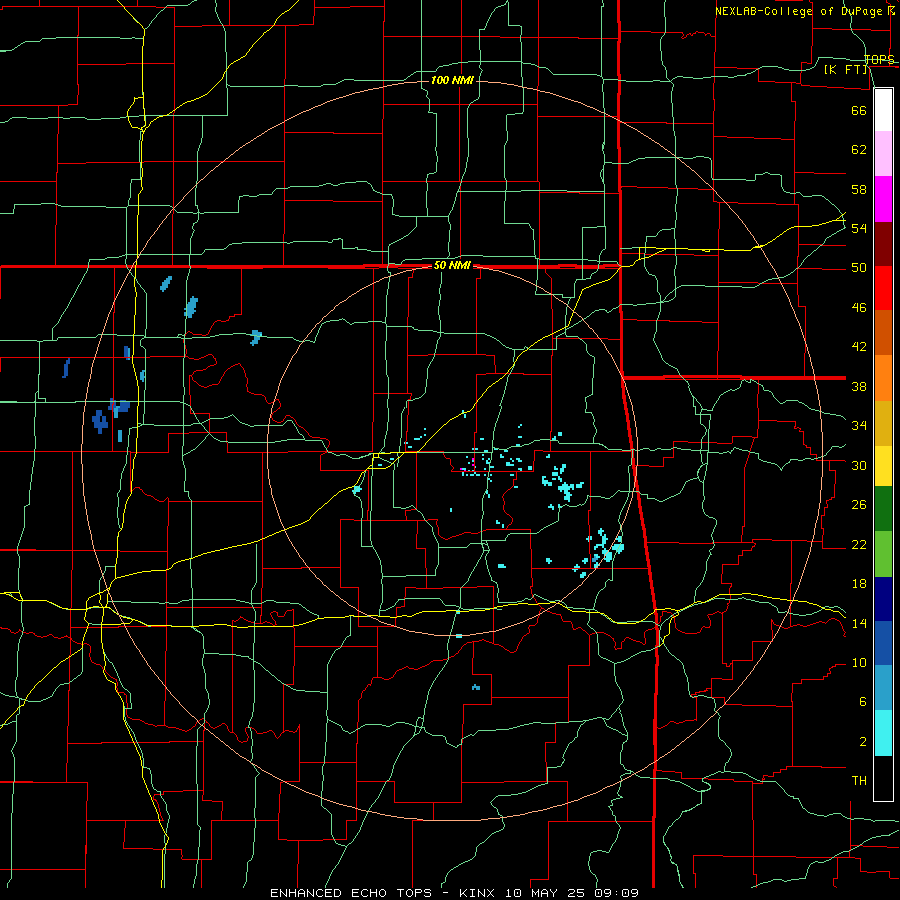Click the "TH" threshold label
The height and width of the screenshot is (900, 900).
(859, 781)
